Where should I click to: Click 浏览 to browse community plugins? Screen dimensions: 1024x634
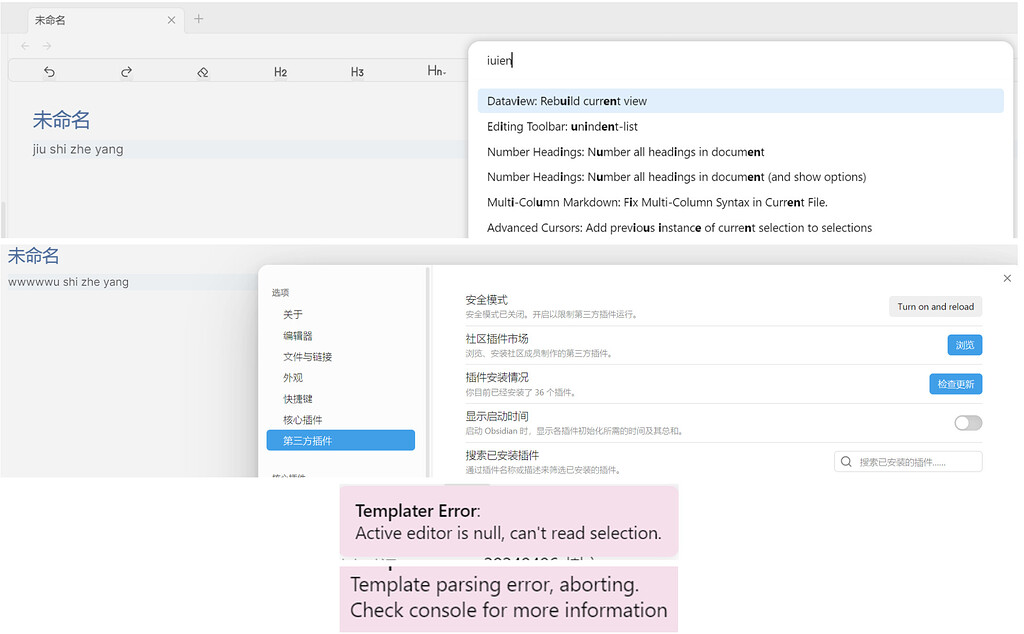click(x=965, y=345)
